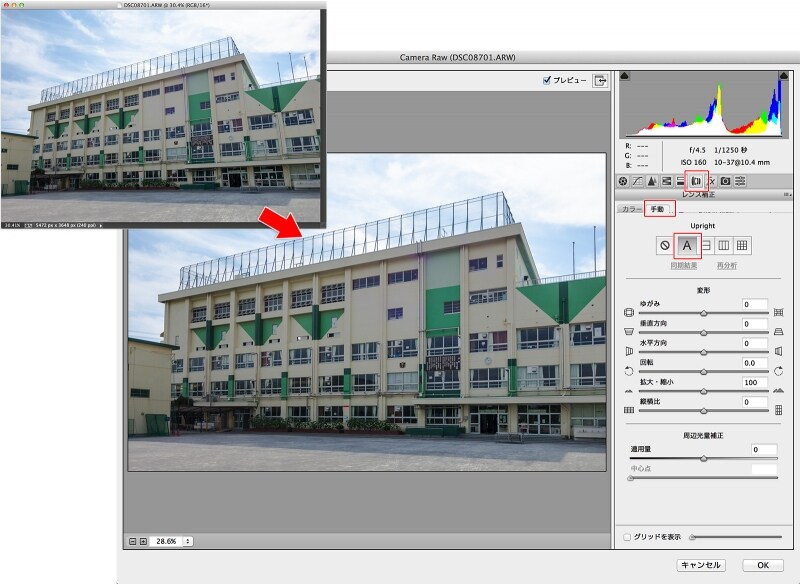Screen dimensions: 800x584
Task: Click small mountain icon left of 拡大・縮小 slider
Action: tap(629, 391)
